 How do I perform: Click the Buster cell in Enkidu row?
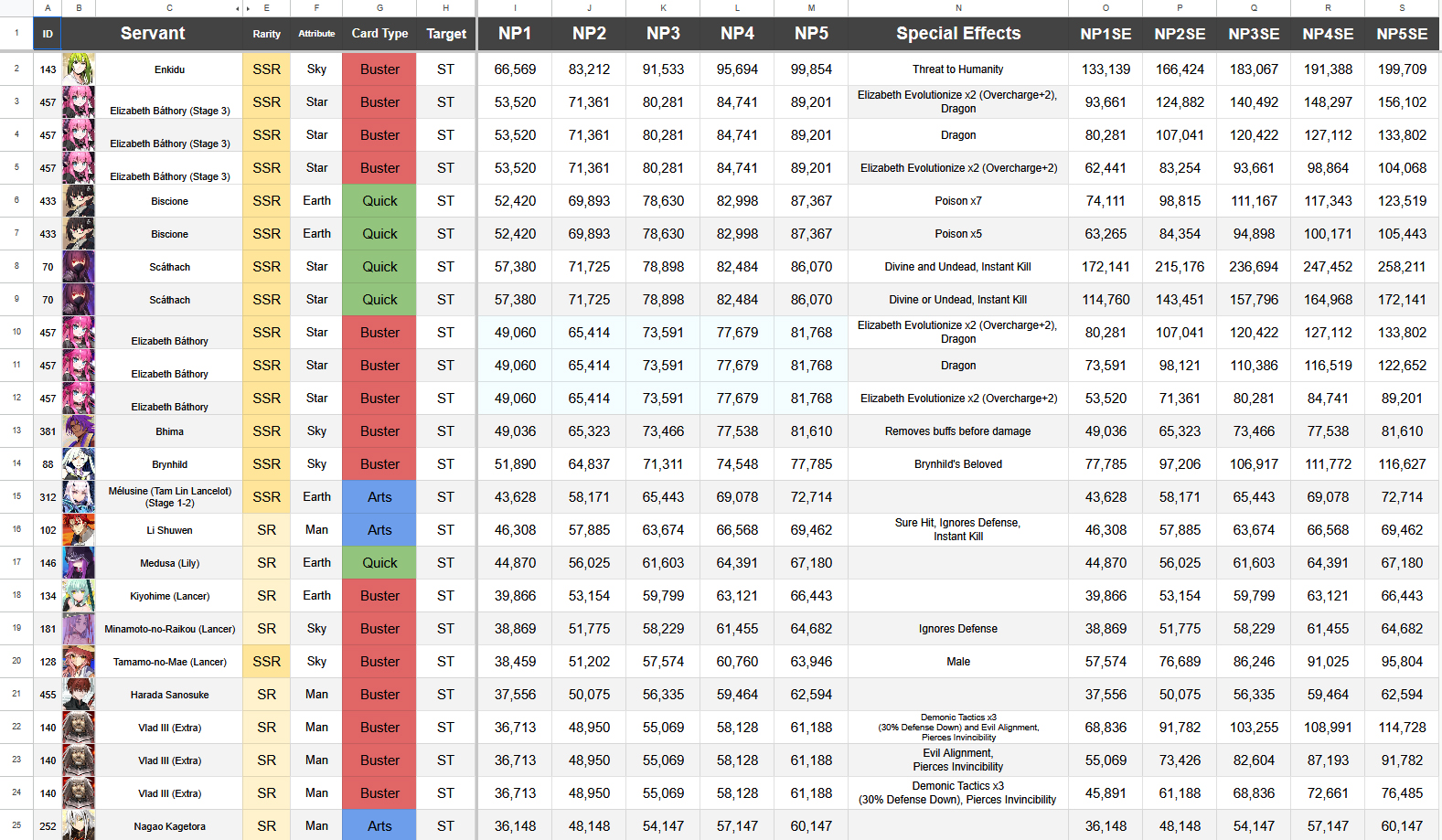point(379,69)
